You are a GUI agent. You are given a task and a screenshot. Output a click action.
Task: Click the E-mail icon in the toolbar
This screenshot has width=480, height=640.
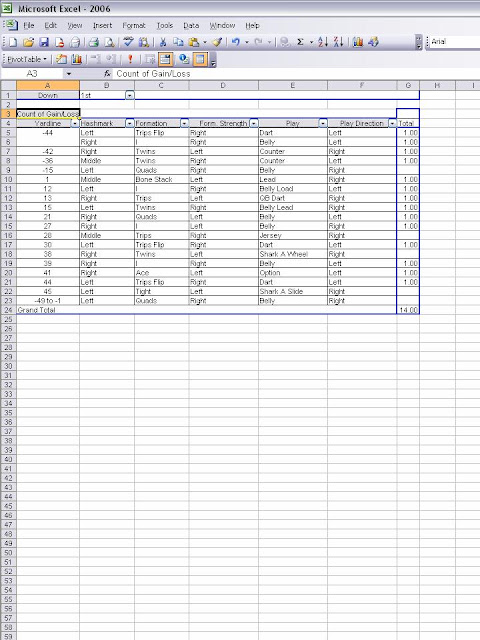coord(75,42)
